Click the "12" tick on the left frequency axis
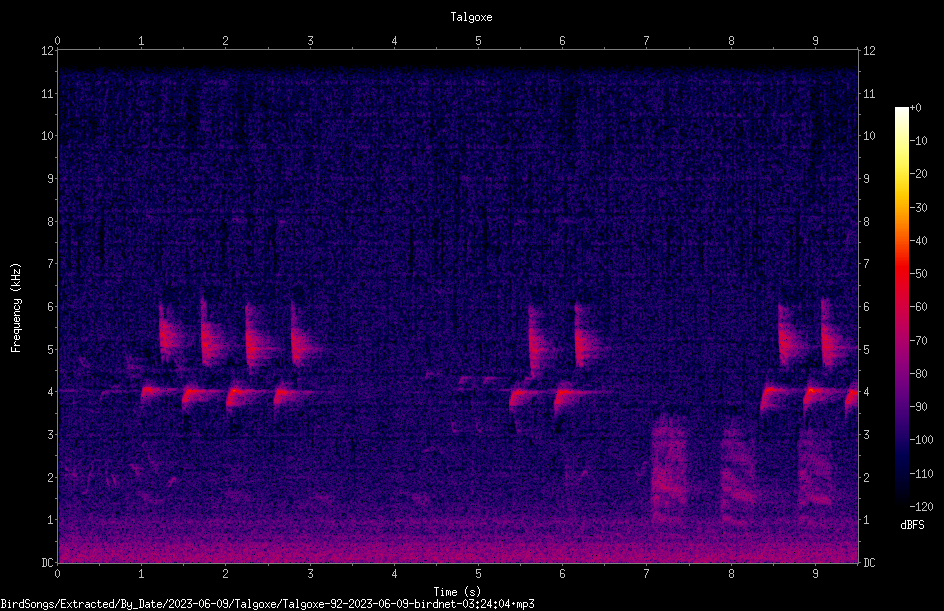944x611 pixels. [x=48, y=51]
